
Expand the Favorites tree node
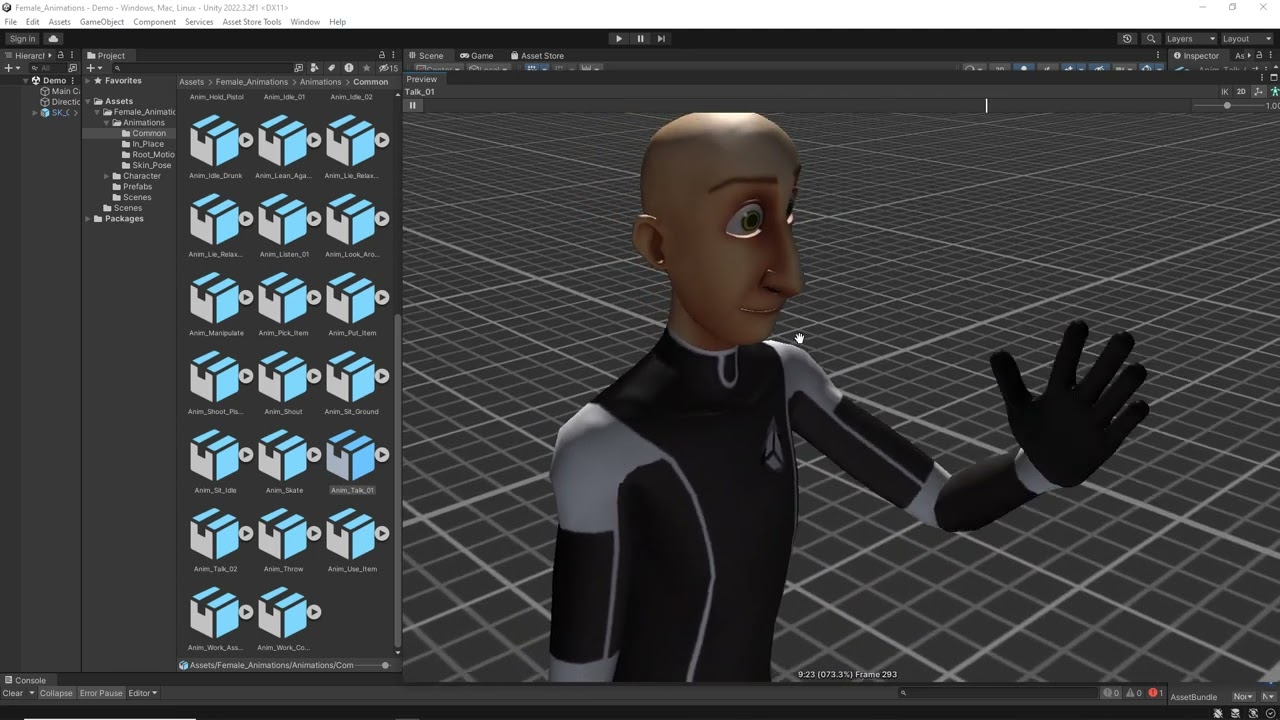click(88, 81)
